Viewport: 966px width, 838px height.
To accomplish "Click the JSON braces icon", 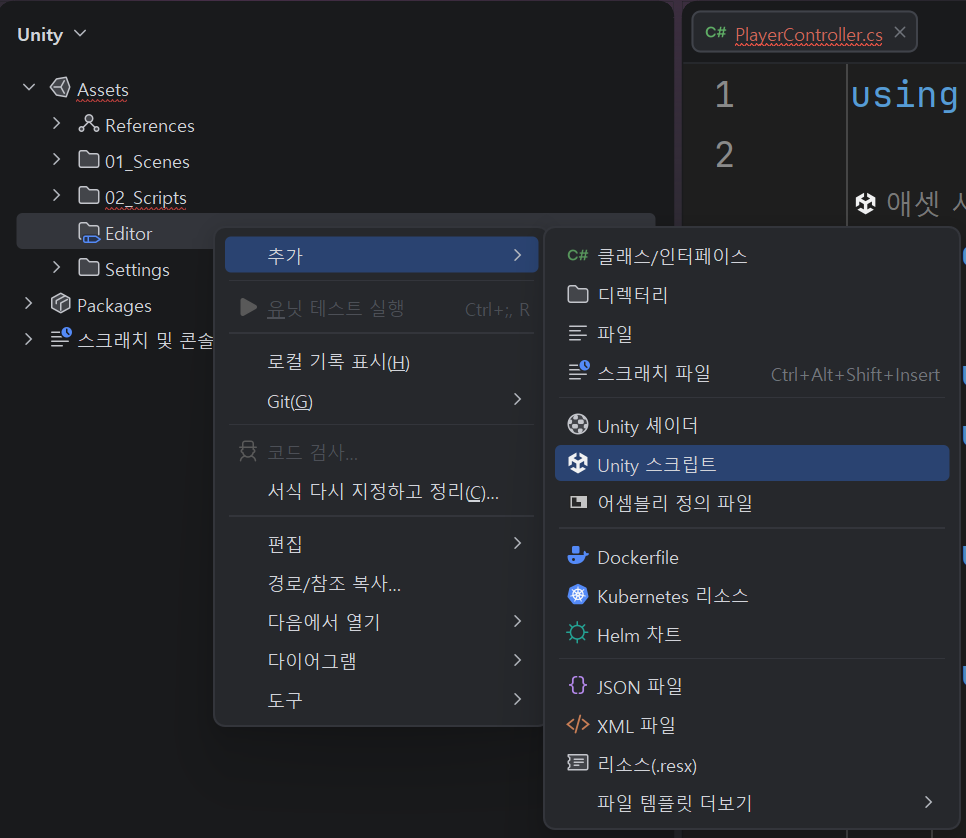I will point(577,685).
